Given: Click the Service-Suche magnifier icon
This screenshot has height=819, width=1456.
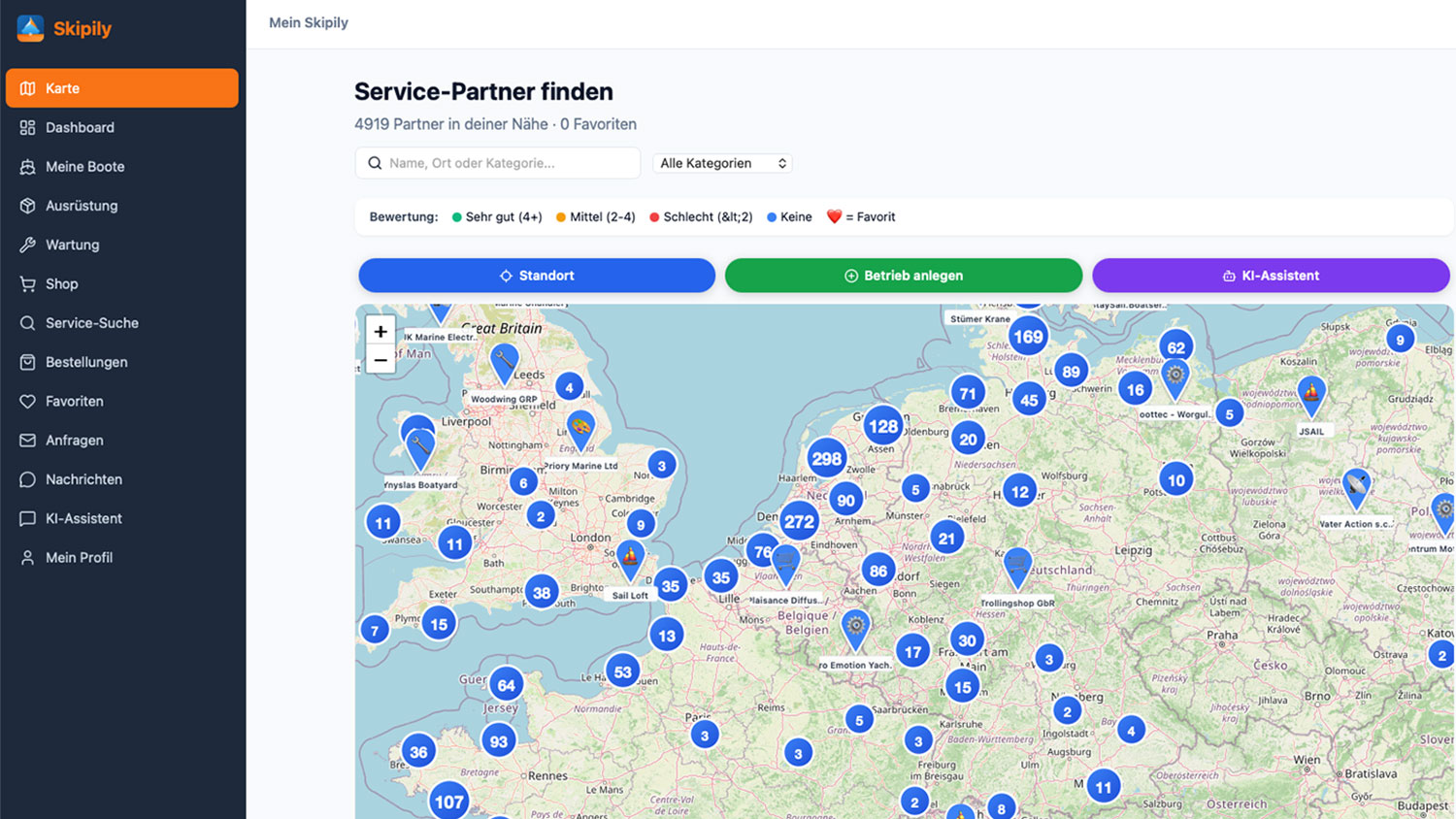Looking at the screenshot, I should coord(27,323).
